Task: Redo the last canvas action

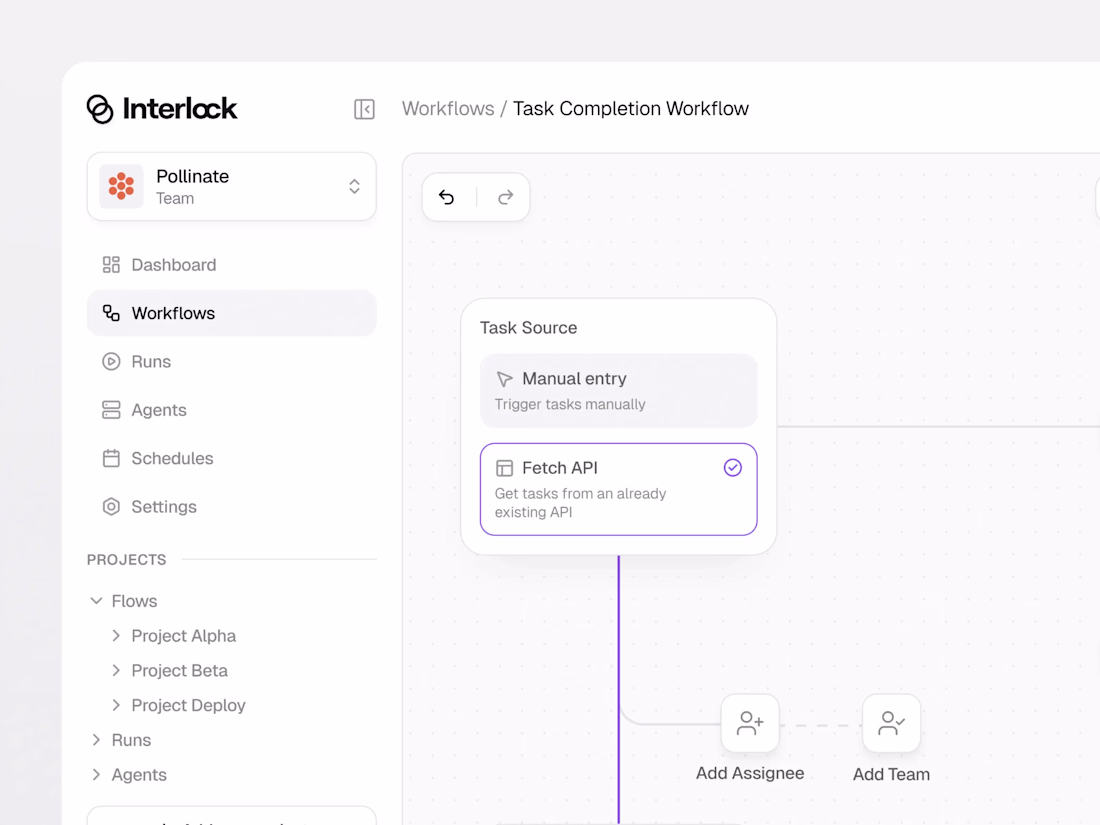Action: click(x=505, y=198)
